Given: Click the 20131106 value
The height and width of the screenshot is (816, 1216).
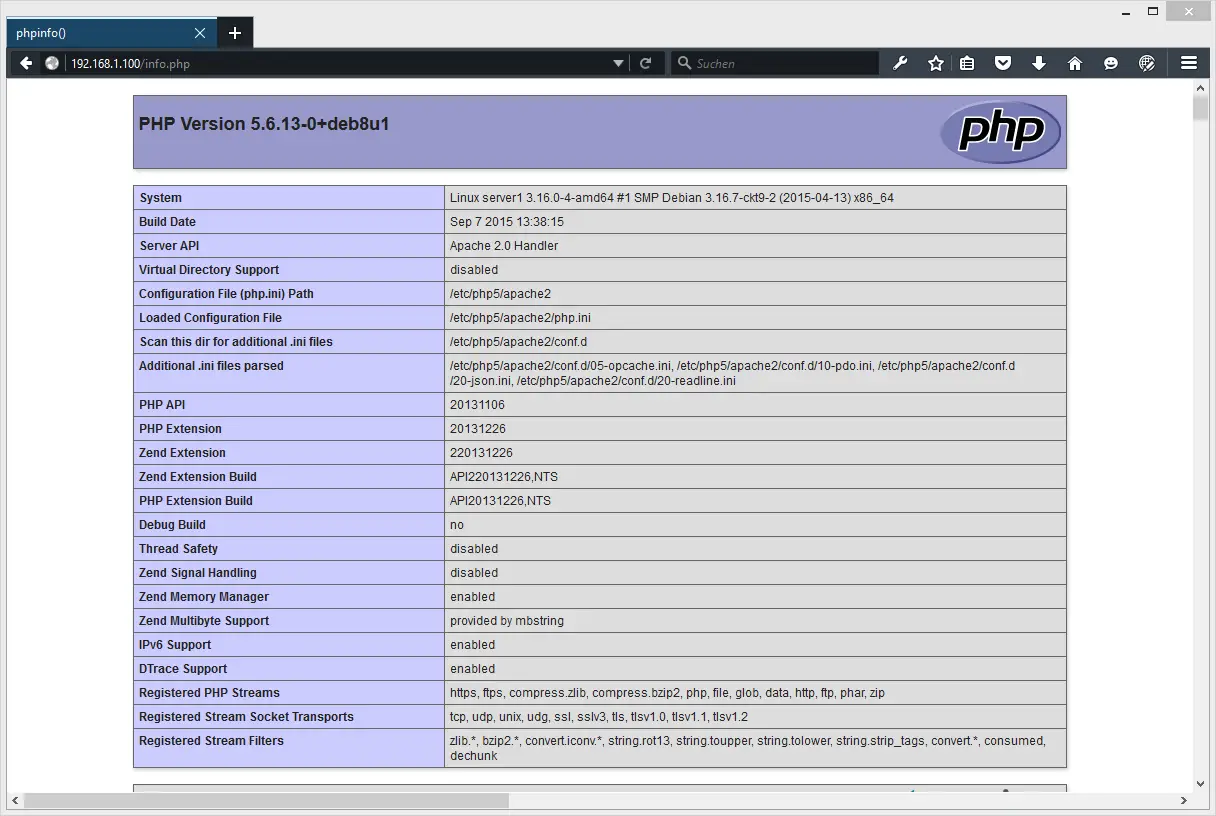Looking at the screenshot, I should (x=478, y=405).
